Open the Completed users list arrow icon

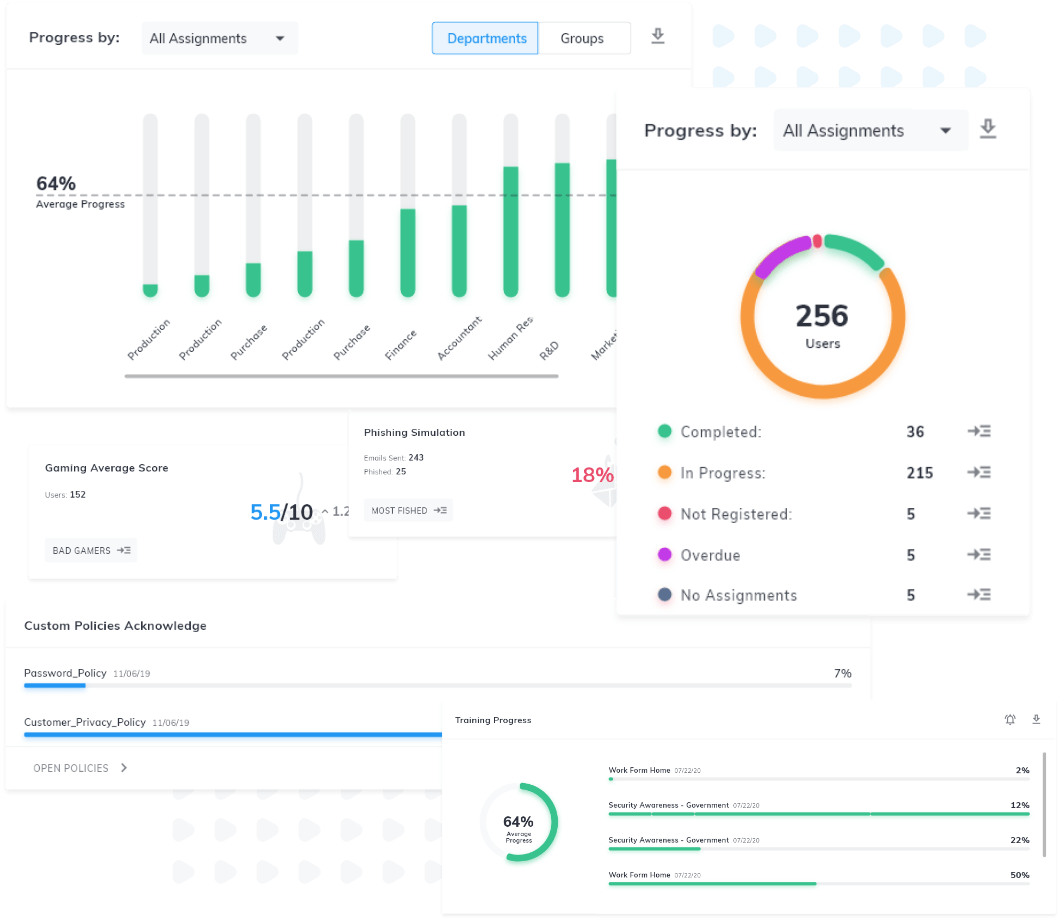[x=978, y=432]
